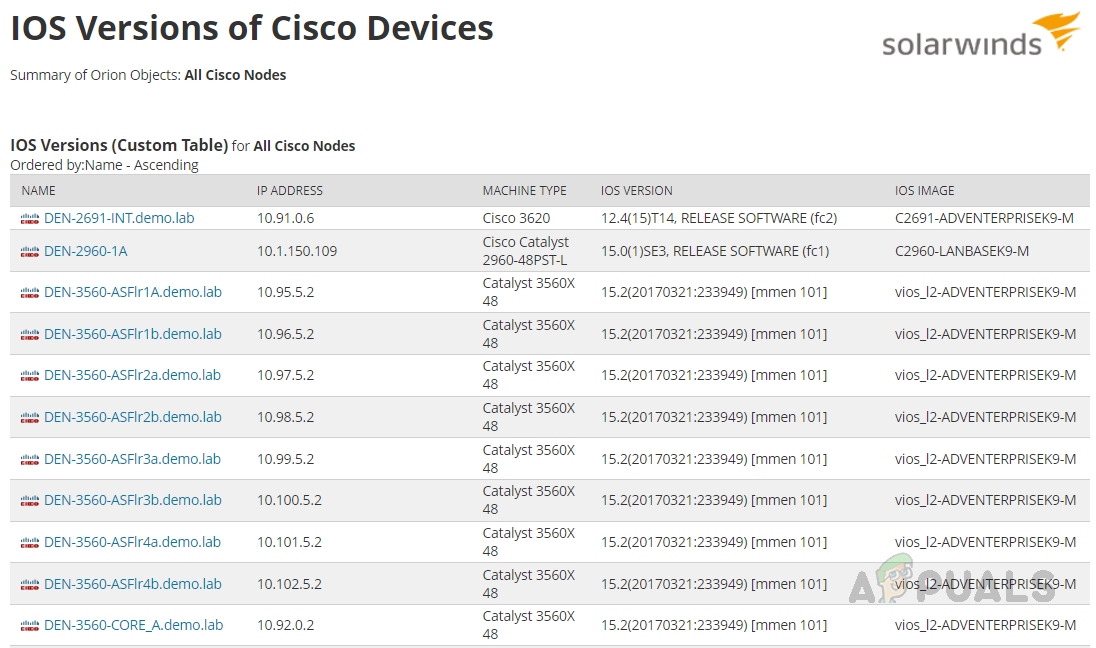Image resolution: width=1096 pixels, height=648 pixels.
Task: Open the DEN-2960-1A node link
Action: pyautogui.click(x=86, y=251)
